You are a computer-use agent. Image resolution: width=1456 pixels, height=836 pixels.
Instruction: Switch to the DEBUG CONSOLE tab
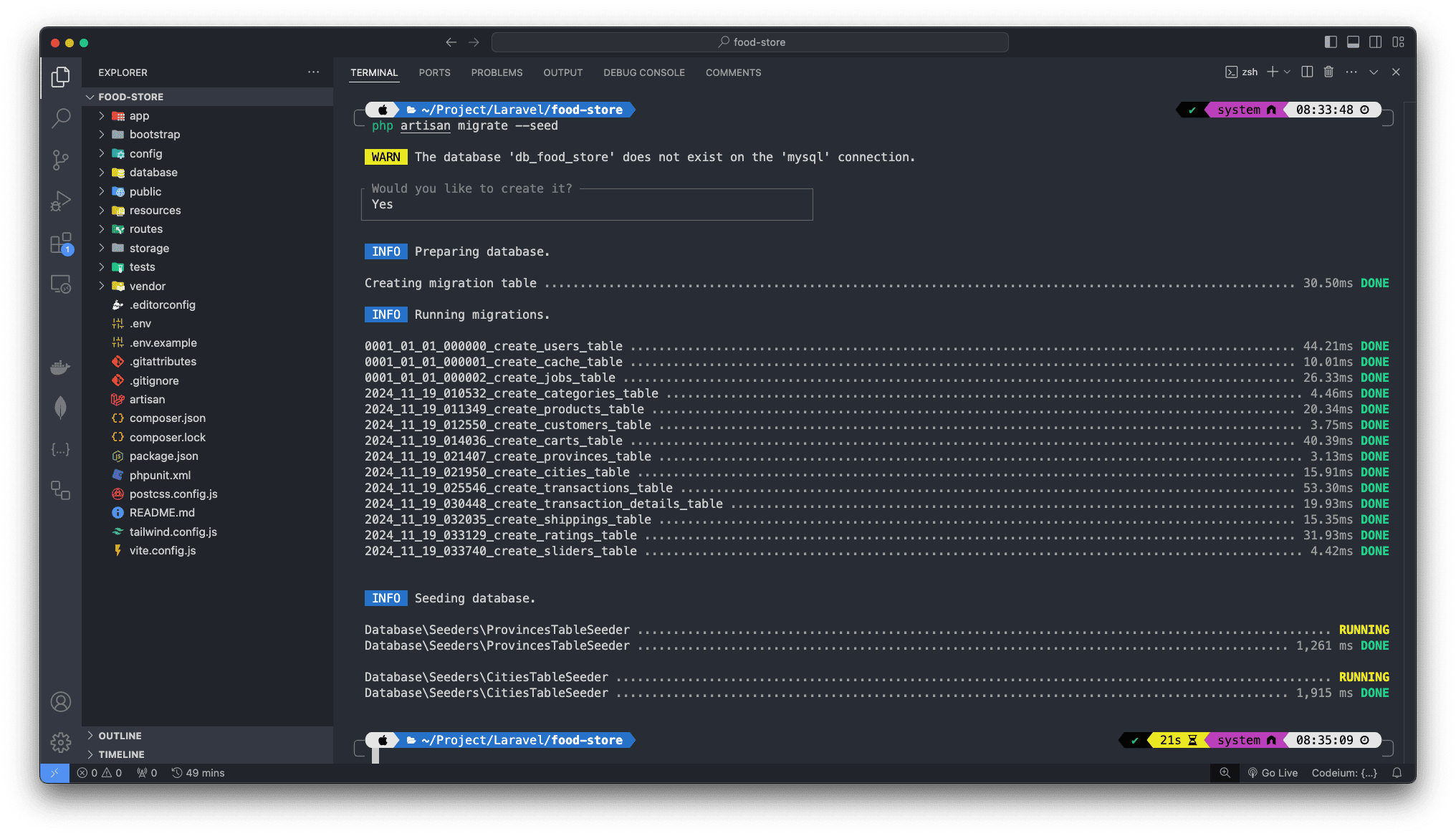[643, 72]
